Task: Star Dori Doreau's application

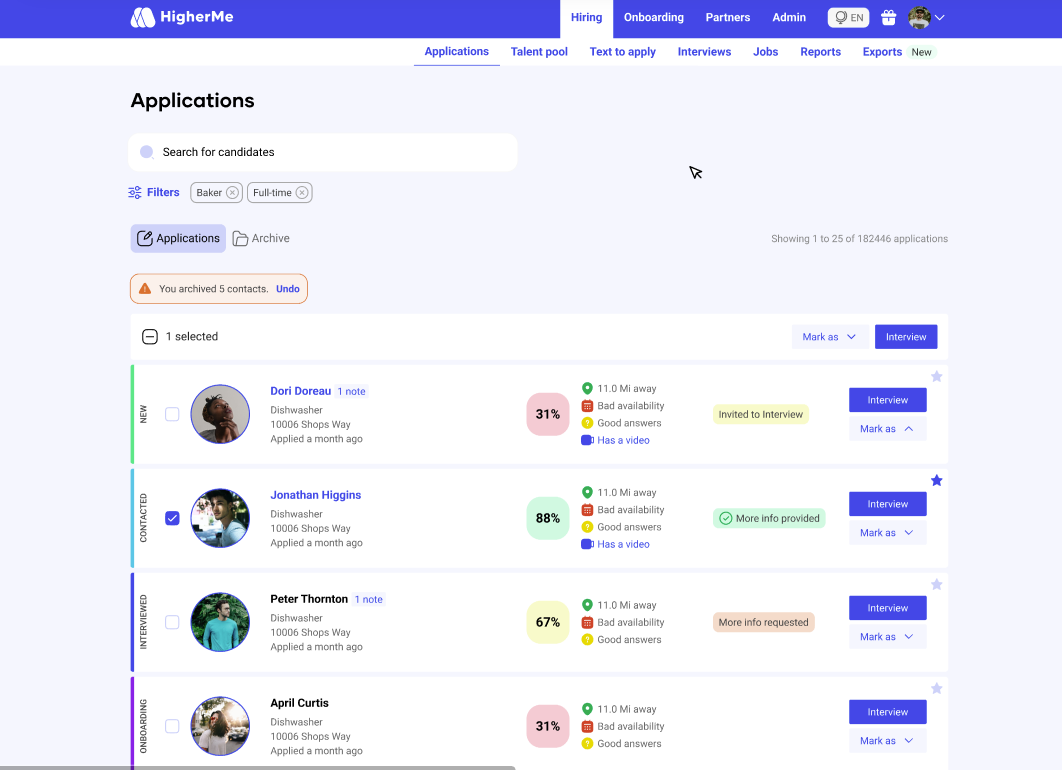Action: click(x=937, y=377)
